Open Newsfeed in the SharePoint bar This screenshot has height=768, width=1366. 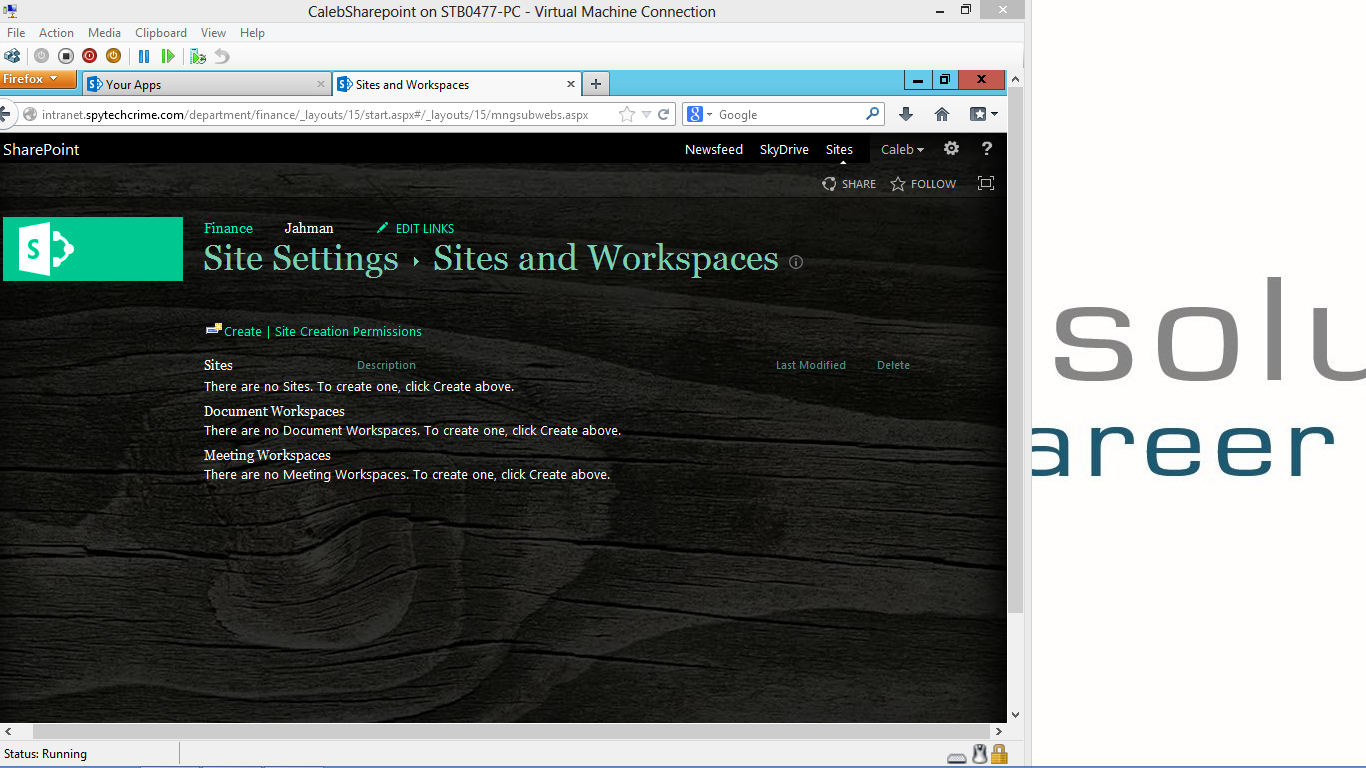point(714,149)
